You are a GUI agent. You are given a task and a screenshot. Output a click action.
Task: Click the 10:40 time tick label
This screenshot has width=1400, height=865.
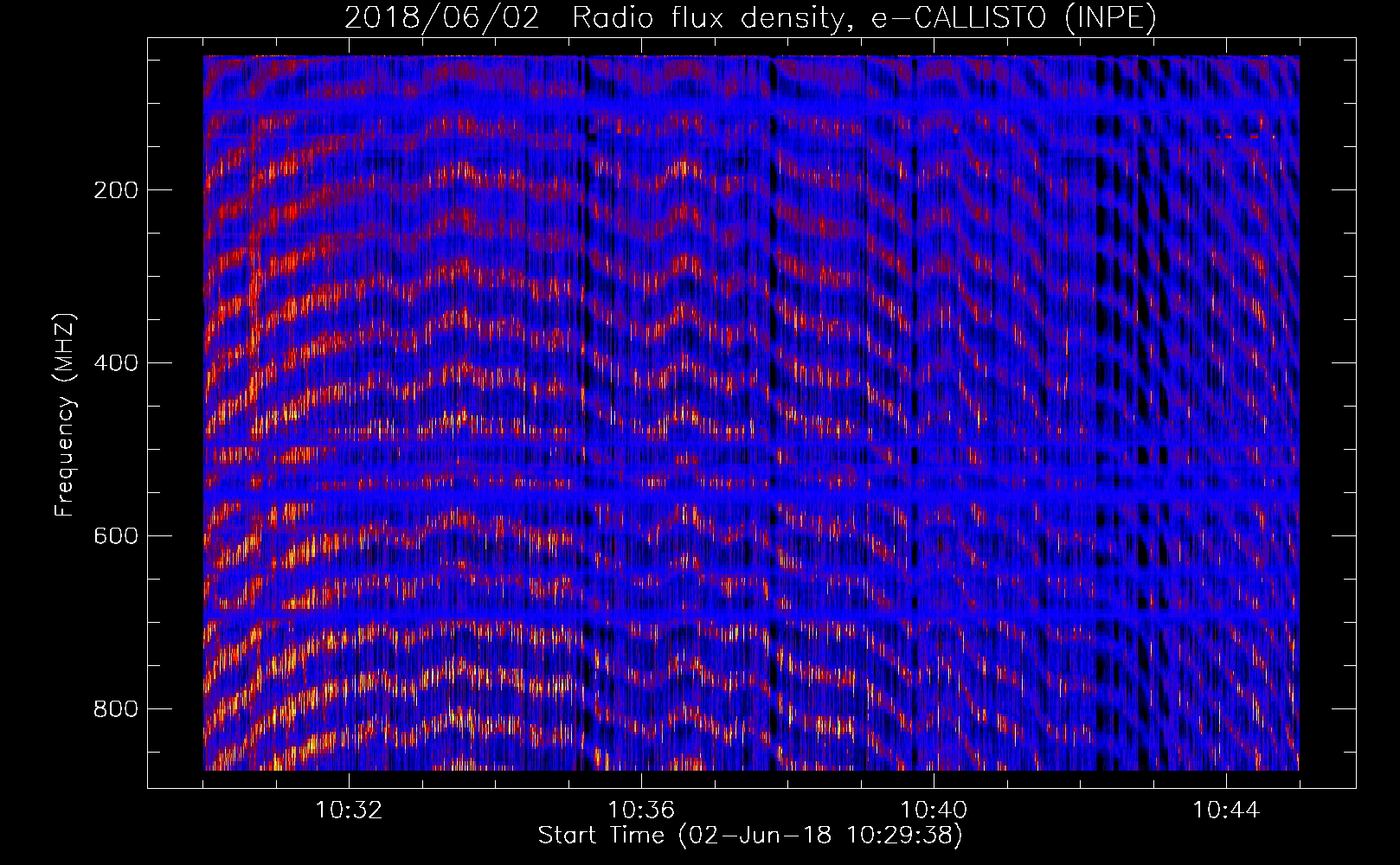click(934, 811)
